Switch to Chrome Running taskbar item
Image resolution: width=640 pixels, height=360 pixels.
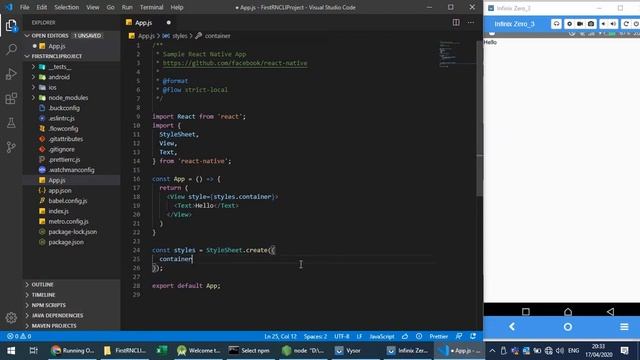[73, 351]
